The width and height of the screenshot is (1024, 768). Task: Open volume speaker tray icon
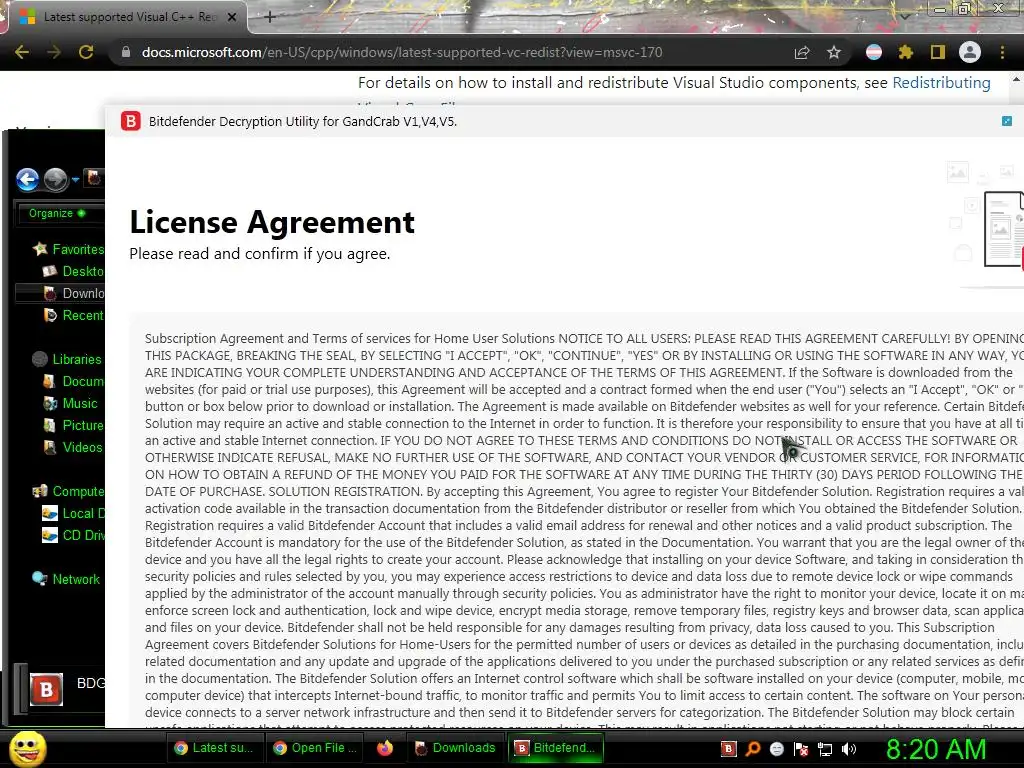849,749
